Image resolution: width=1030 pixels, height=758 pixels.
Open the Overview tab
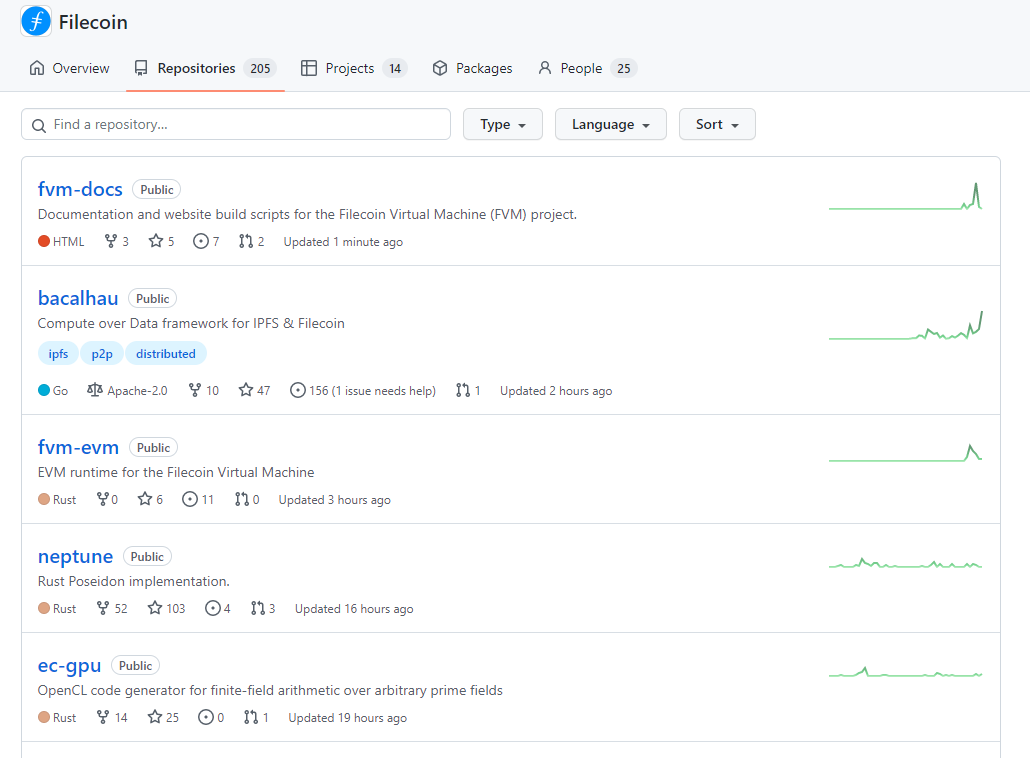click(x=70, y=68)
